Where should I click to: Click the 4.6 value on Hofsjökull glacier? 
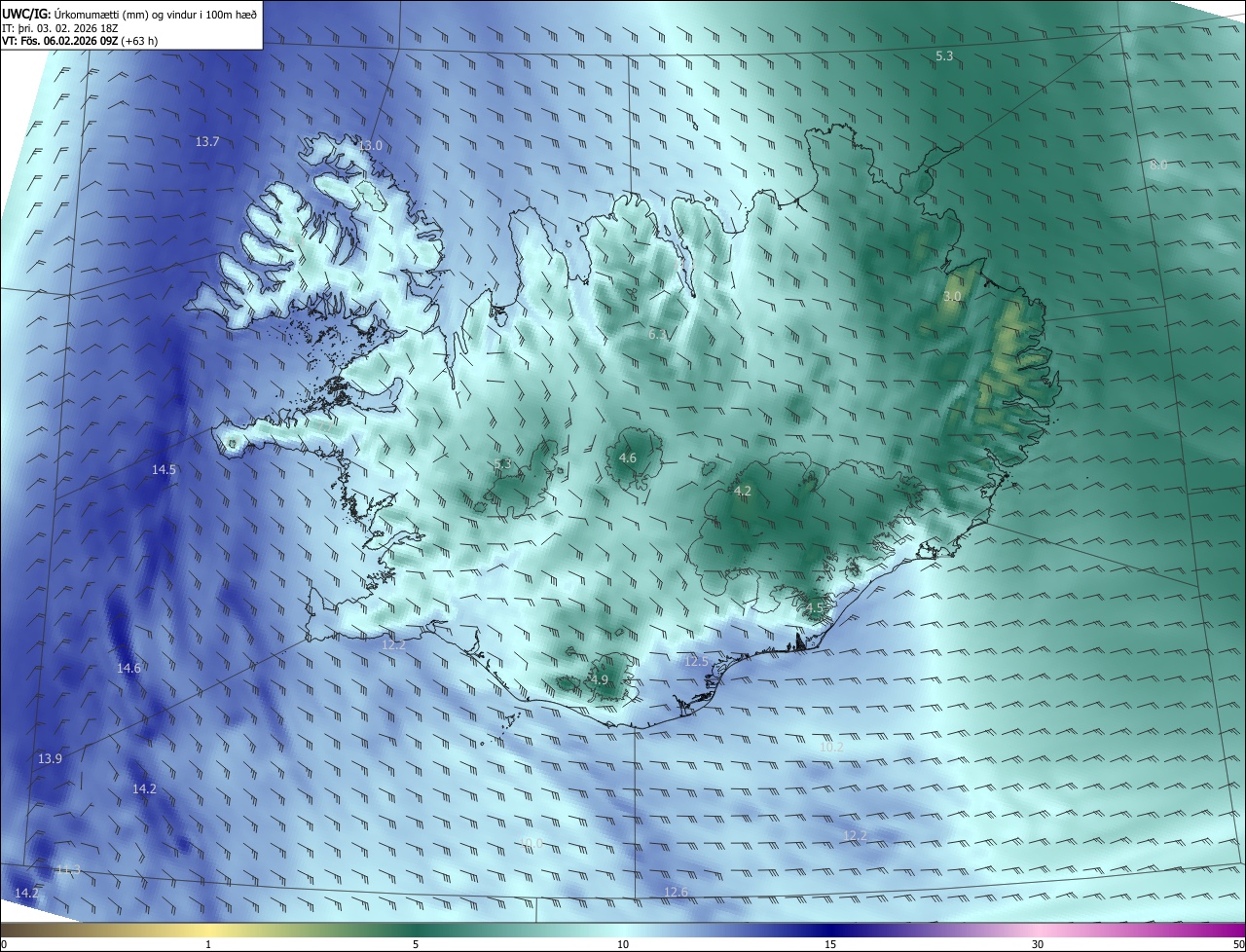pyautogui.click(x=628, y=458)
